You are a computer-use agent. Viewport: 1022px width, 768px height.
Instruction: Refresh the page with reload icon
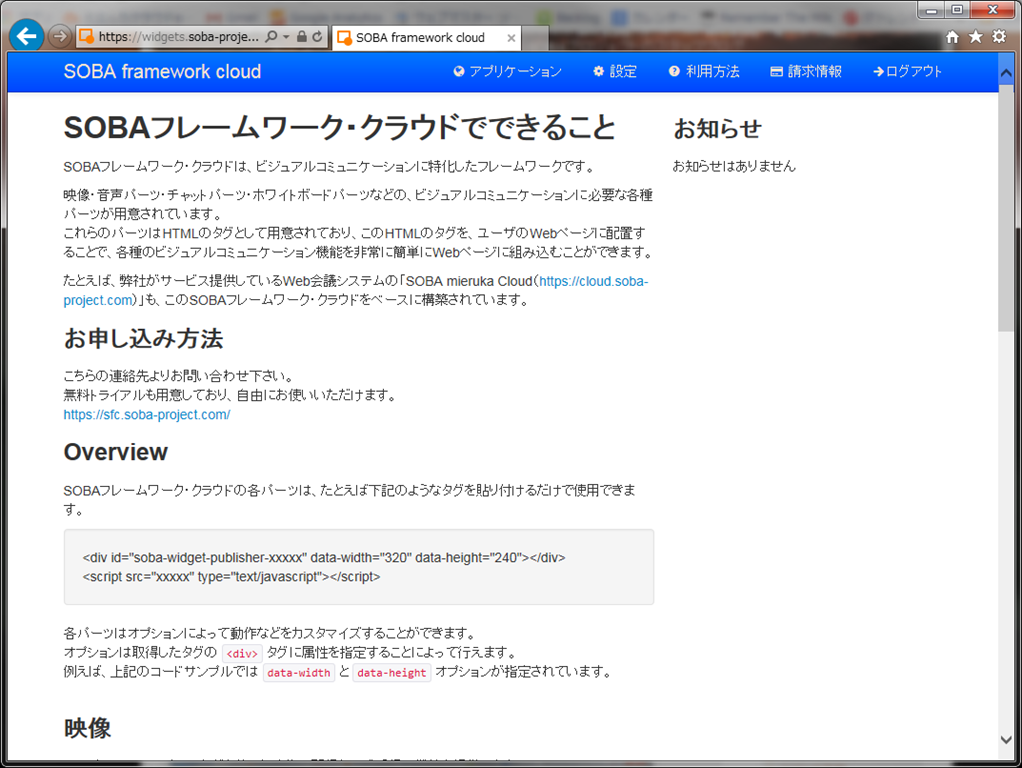tap(317, 37)
